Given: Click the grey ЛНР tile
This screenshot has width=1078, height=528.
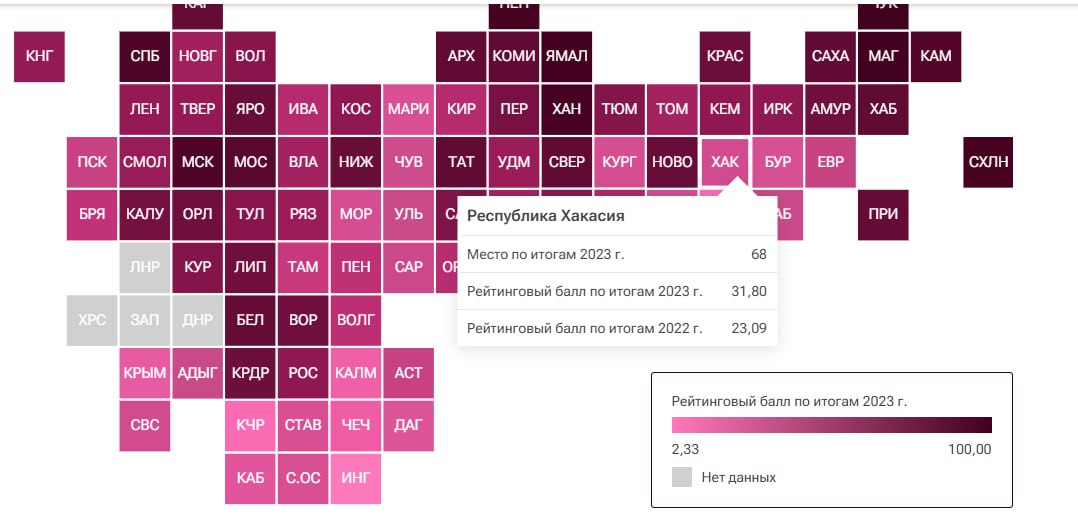Looking at the screenshot, I should point(144,267).
